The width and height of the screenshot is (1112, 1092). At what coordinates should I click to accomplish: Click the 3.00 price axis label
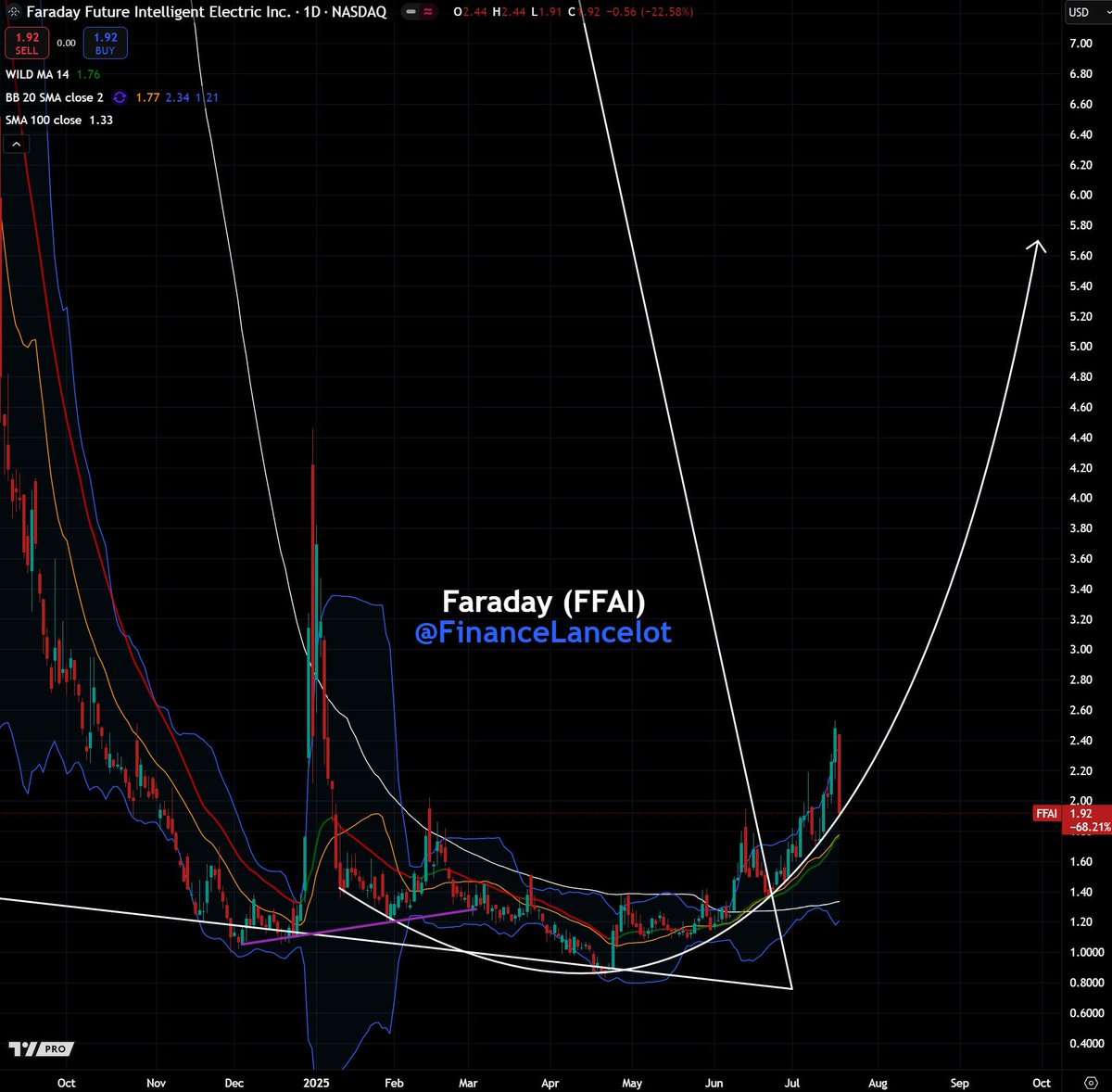(x=1080, y=649)
